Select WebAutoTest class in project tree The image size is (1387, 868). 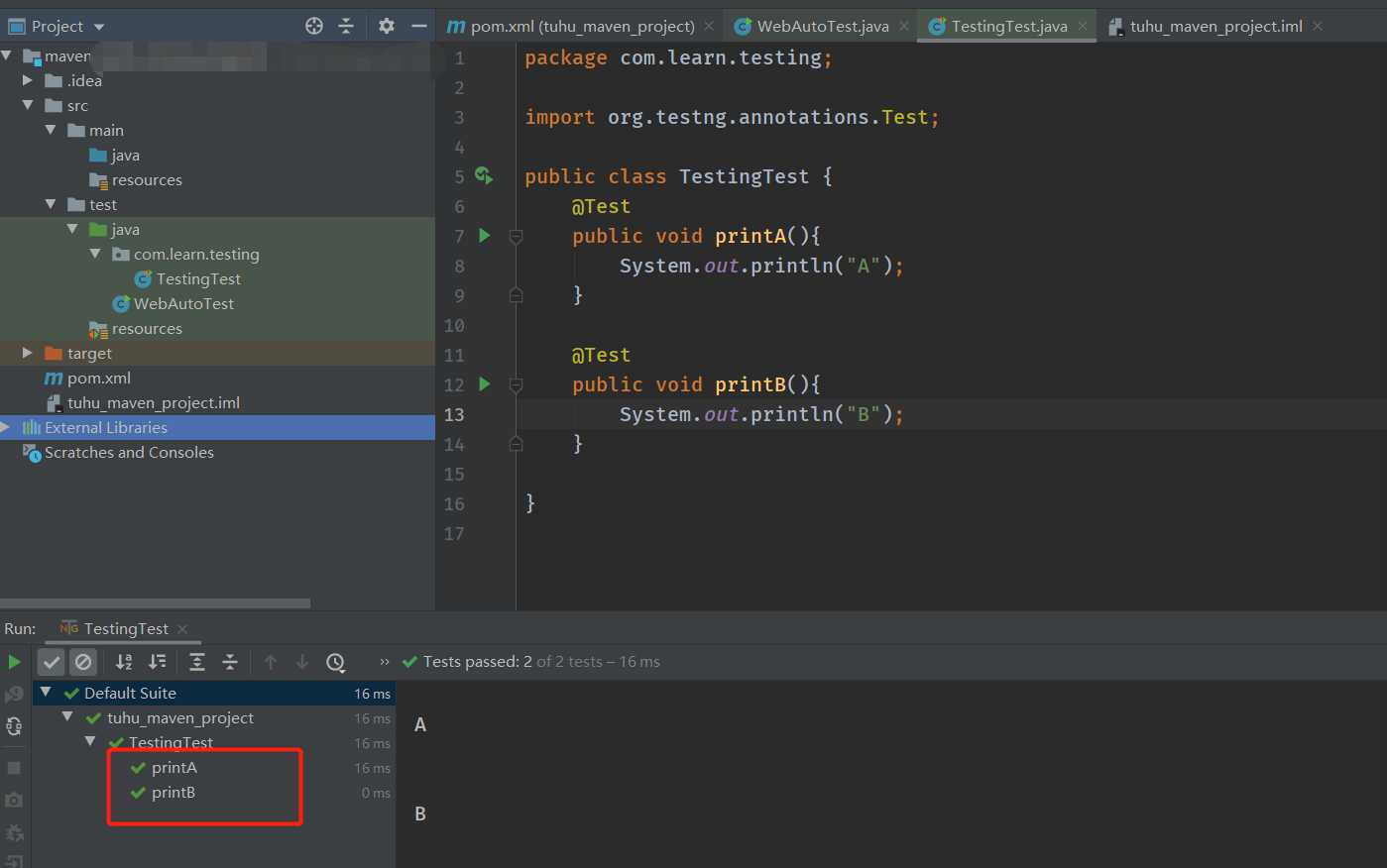click(184, 304)
